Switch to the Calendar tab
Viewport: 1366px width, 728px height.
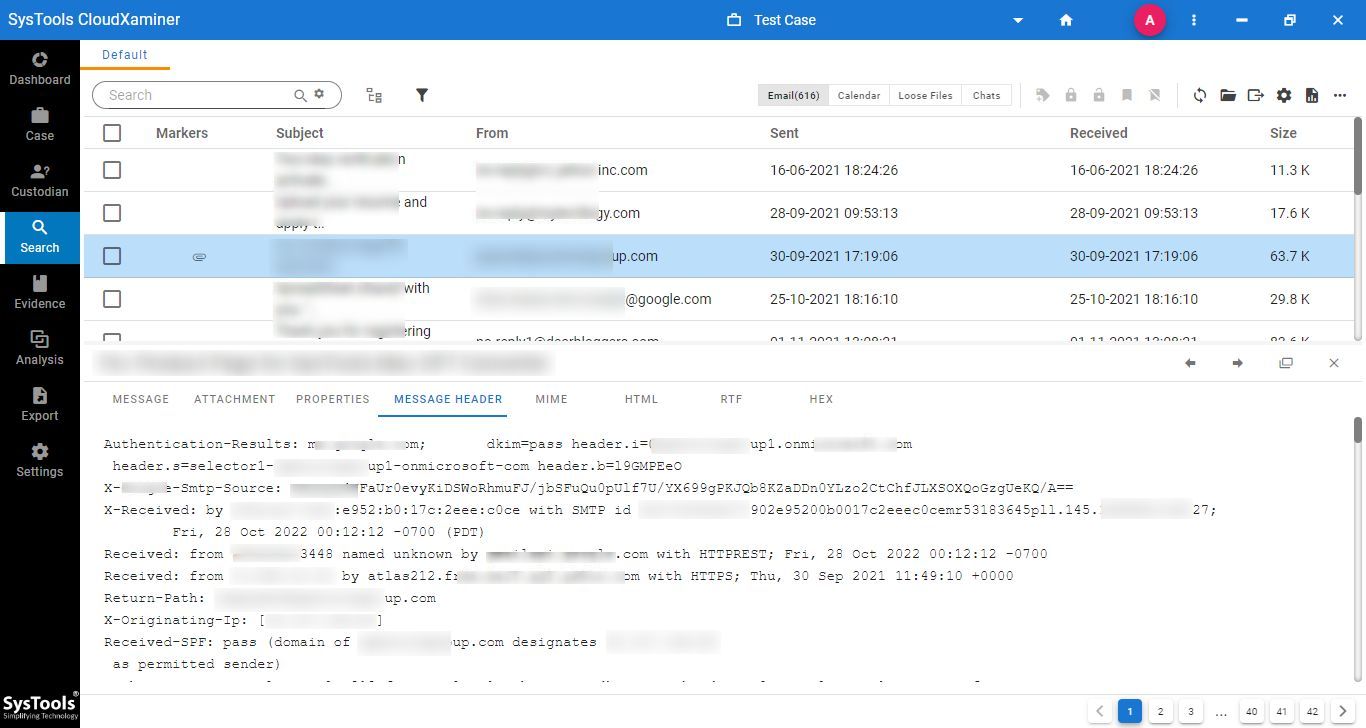[859, 95]
